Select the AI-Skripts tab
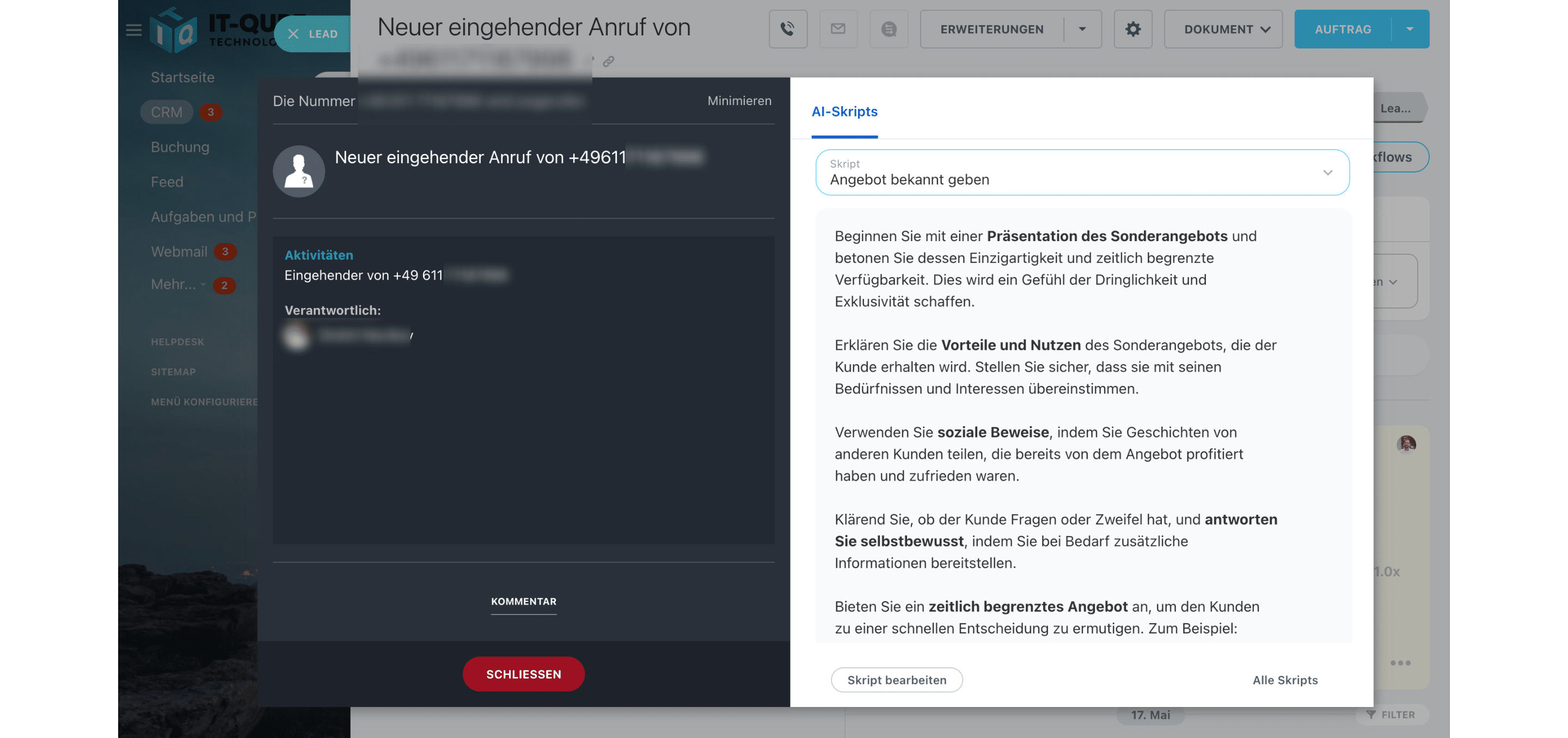Screen dimensions: 1568x738 click(x=844, y=112)
